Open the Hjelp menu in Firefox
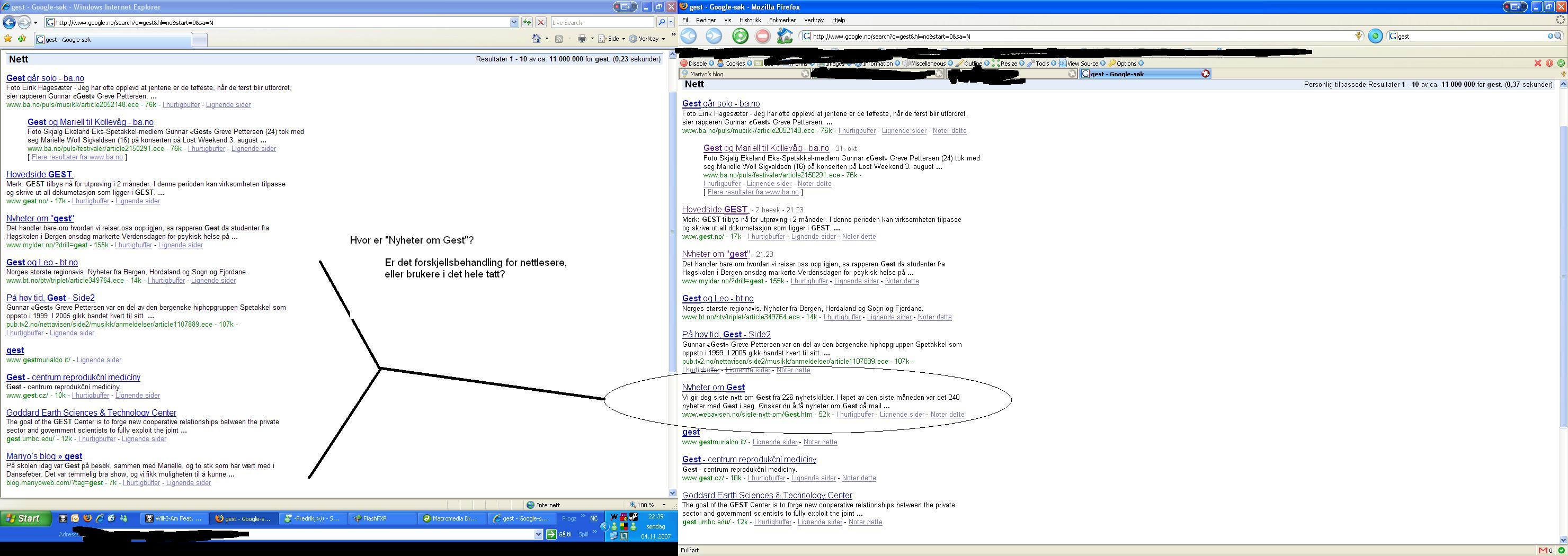The width and height of the screenshot is (1568, 556). point(838,20)
